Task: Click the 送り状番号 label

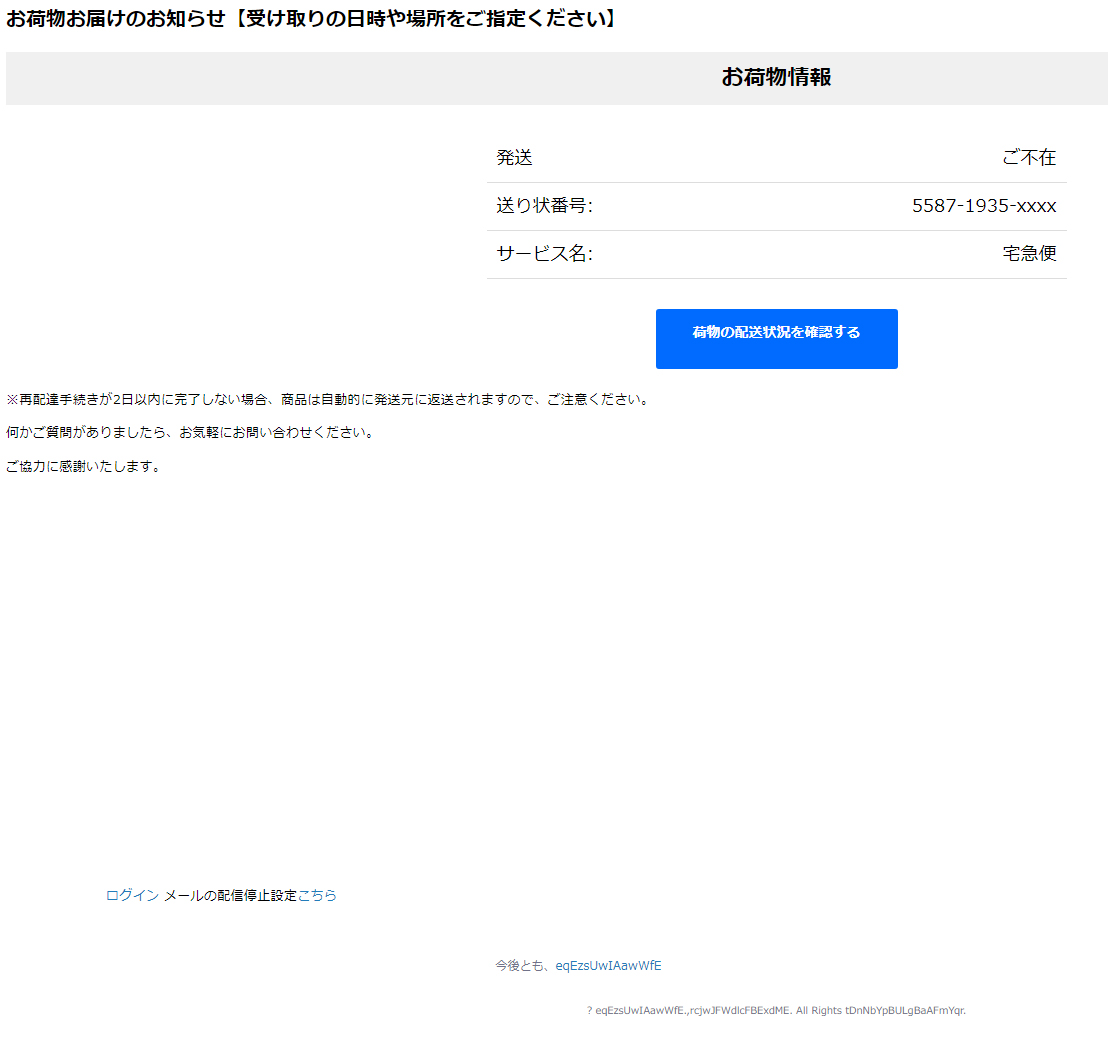Action: pos(544,206)
